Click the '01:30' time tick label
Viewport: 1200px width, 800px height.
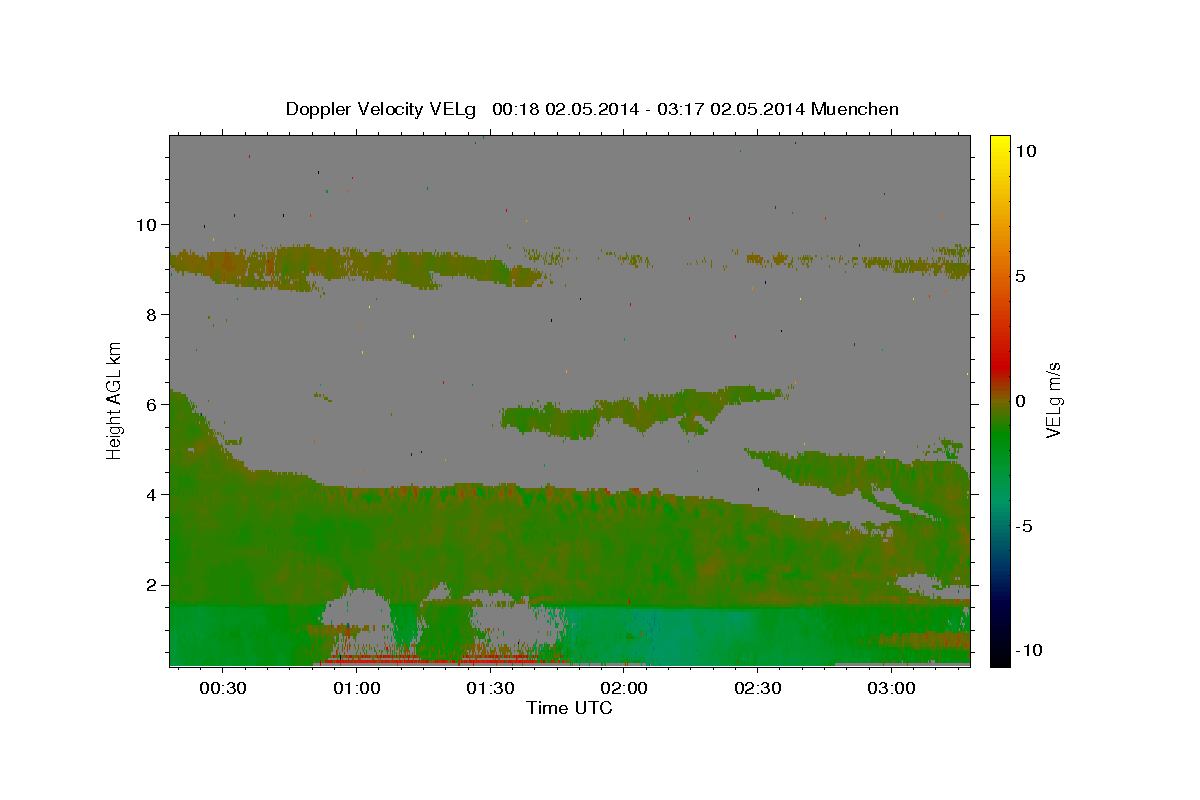tap(491, 688)
